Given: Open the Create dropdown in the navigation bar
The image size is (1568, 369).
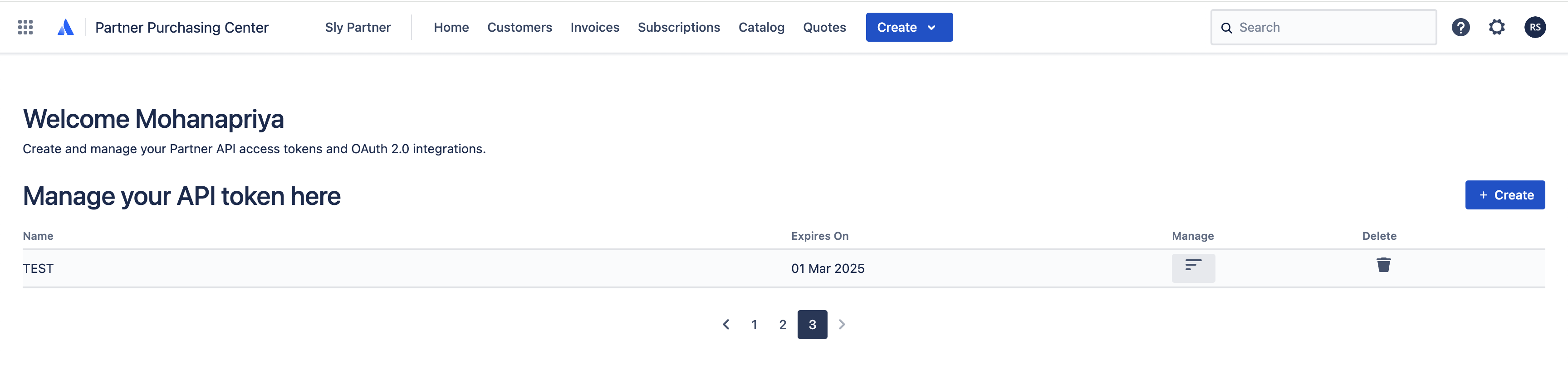Looking at the screenshot, I should pyautogui.click(x=909, y=27).
